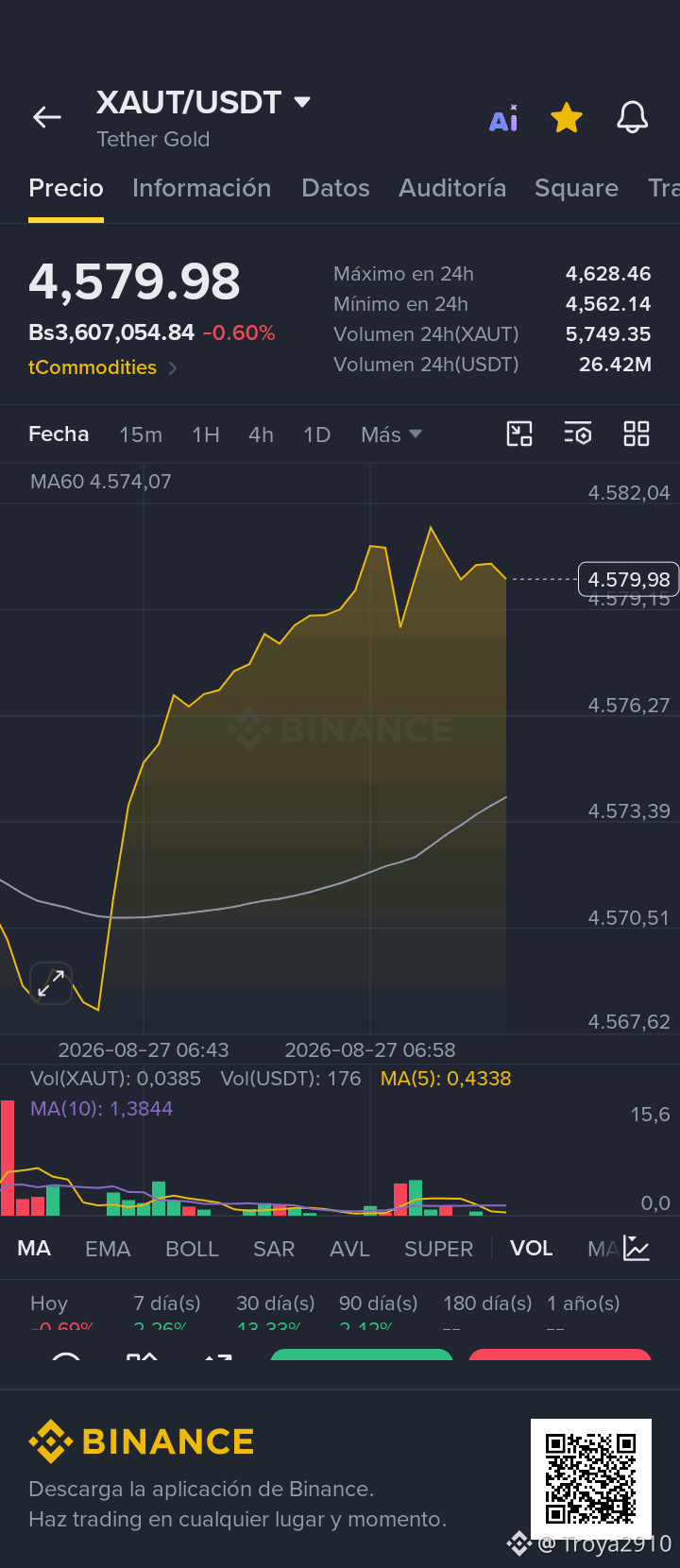
Task: Click the 90 día(s) performance label
Action: click(x=379, y=1304)
